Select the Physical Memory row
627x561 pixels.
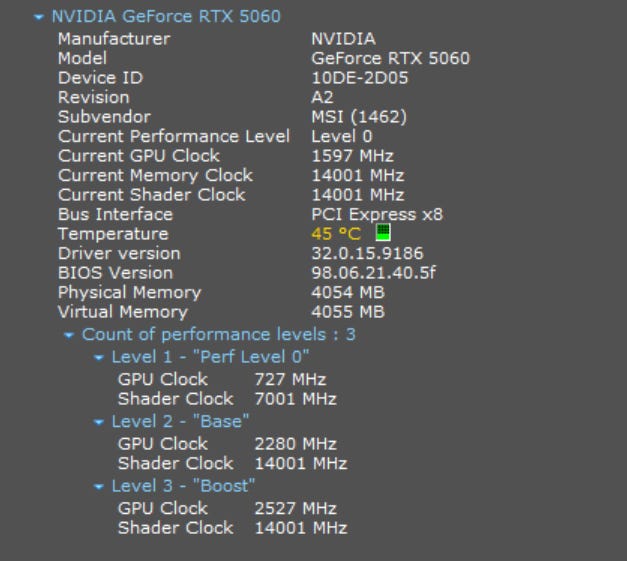129,293
